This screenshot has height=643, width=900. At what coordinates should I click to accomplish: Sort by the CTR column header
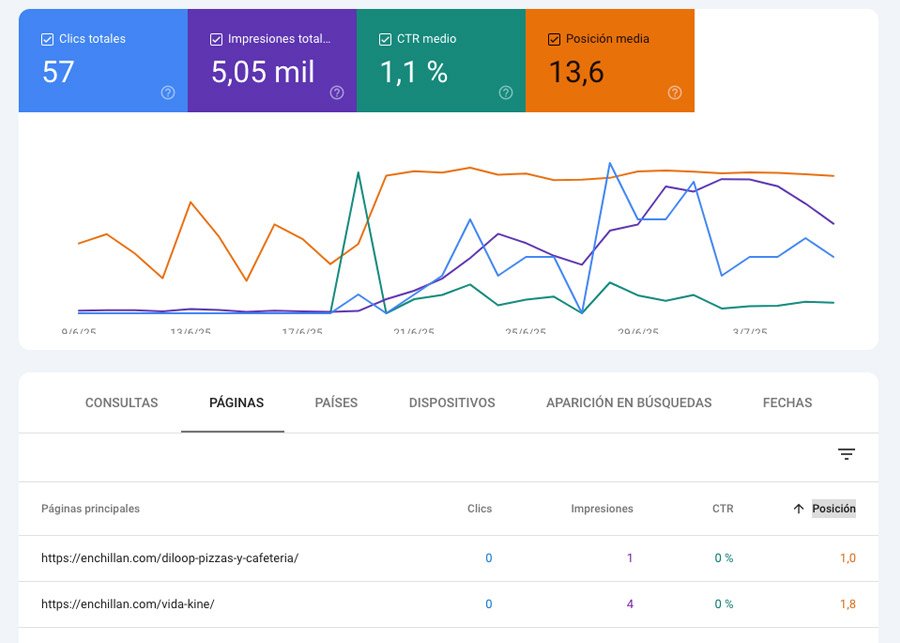coord(722,509)
